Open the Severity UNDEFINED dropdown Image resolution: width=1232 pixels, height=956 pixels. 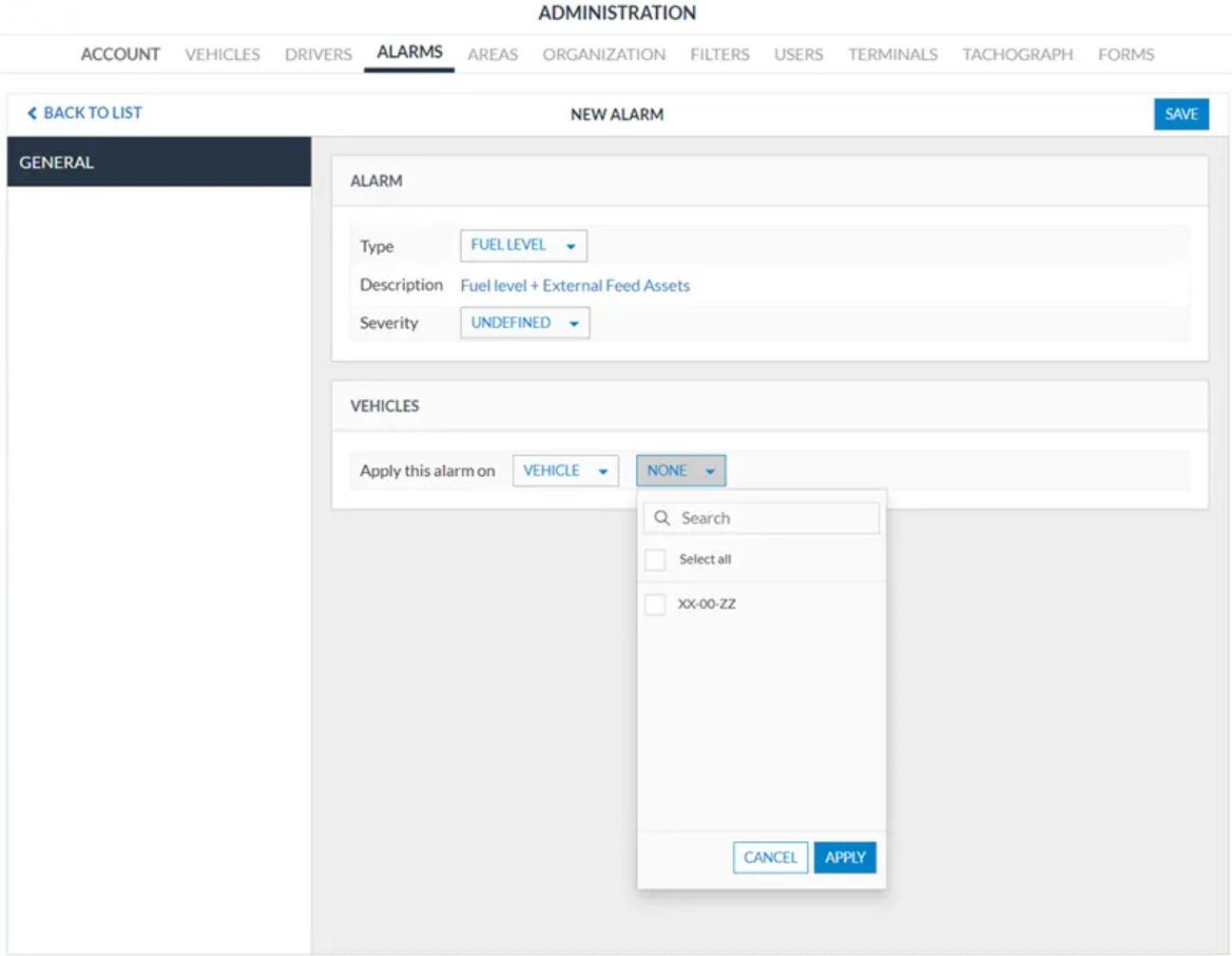click(x=525, y=323)
